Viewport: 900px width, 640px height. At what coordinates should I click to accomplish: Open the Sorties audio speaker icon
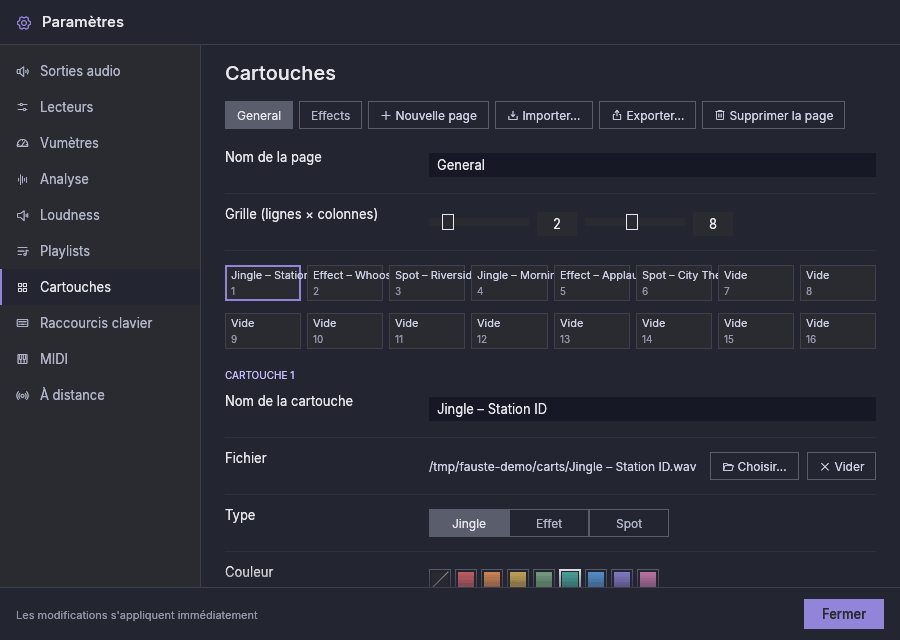pyautogui.click(x=22, y=71)
